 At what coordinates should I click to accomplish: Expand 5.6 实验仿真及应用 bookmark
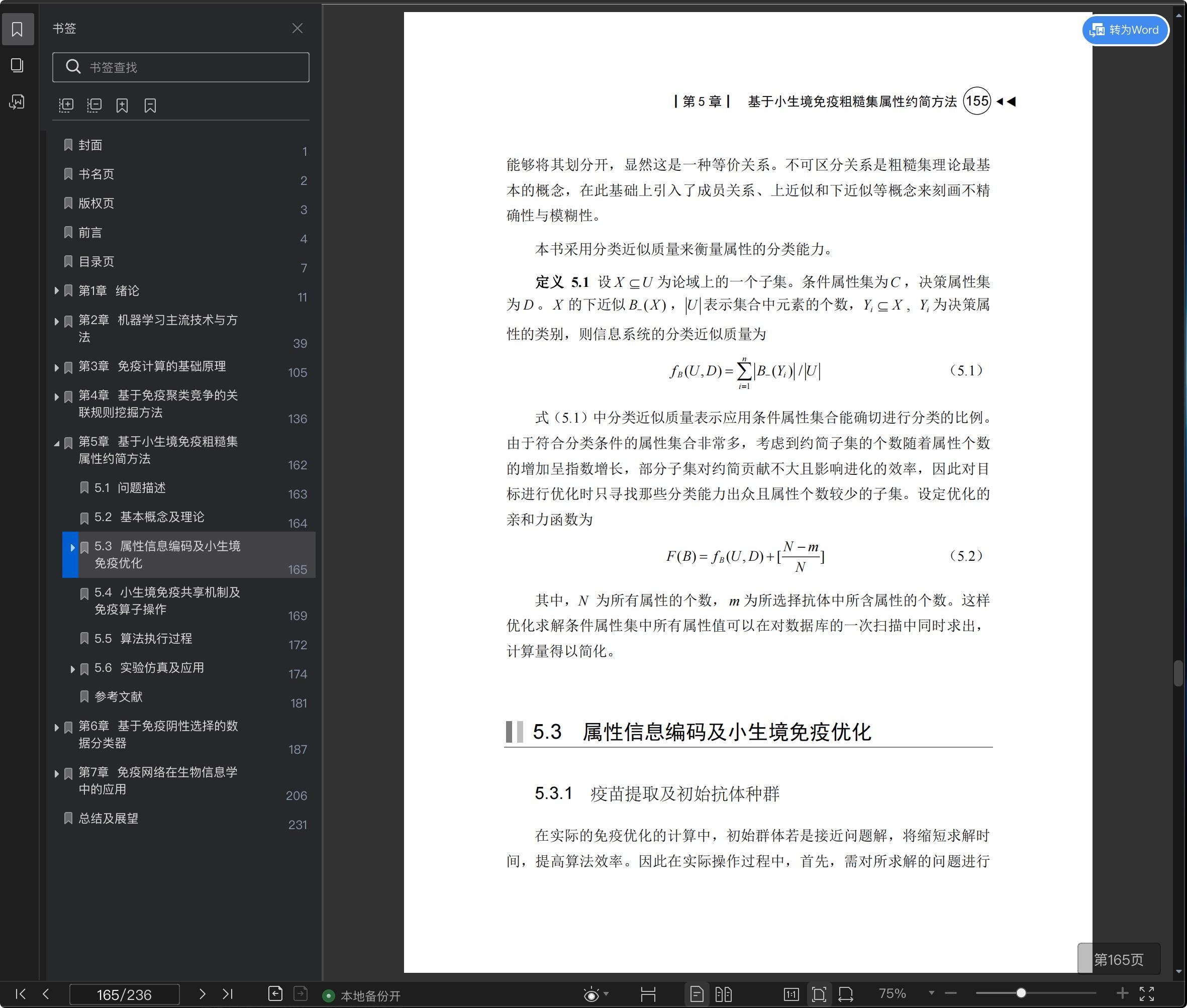(x=72, y=669)
